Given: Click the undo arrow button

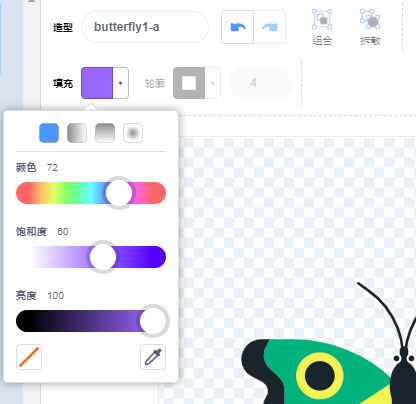Looking at the screenshot, I should 238,27.
